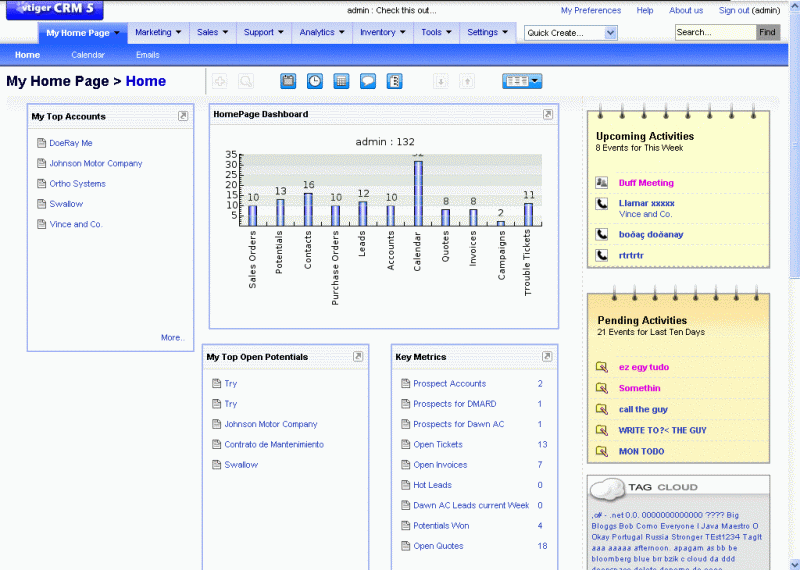Viewport: 800px width, 570px height.
Task: Click the chat speech bubble icon
Action: (368, 81)
